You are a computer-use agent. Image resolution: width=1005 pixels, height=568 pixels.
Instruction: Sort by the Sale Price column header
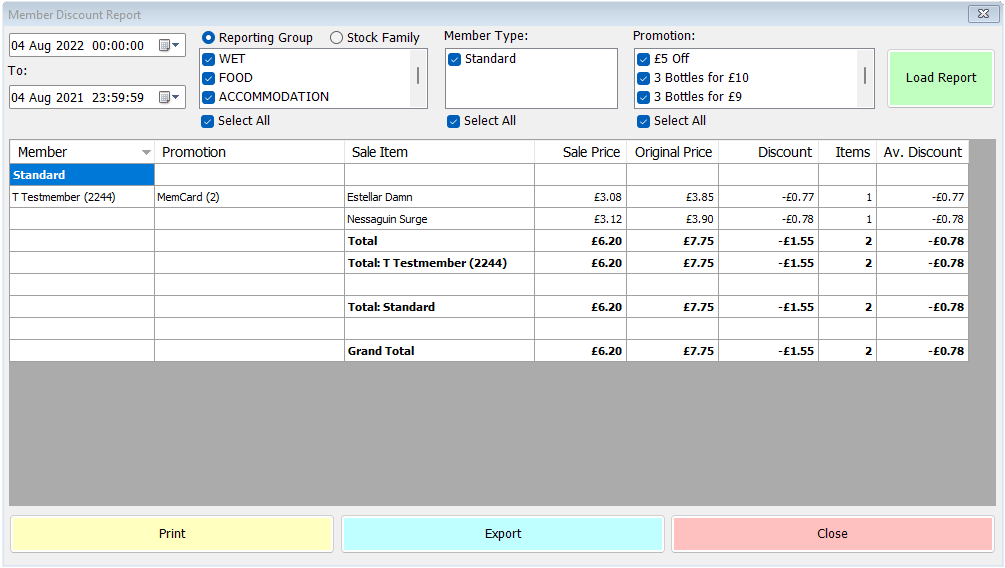[x=580, y=153]
